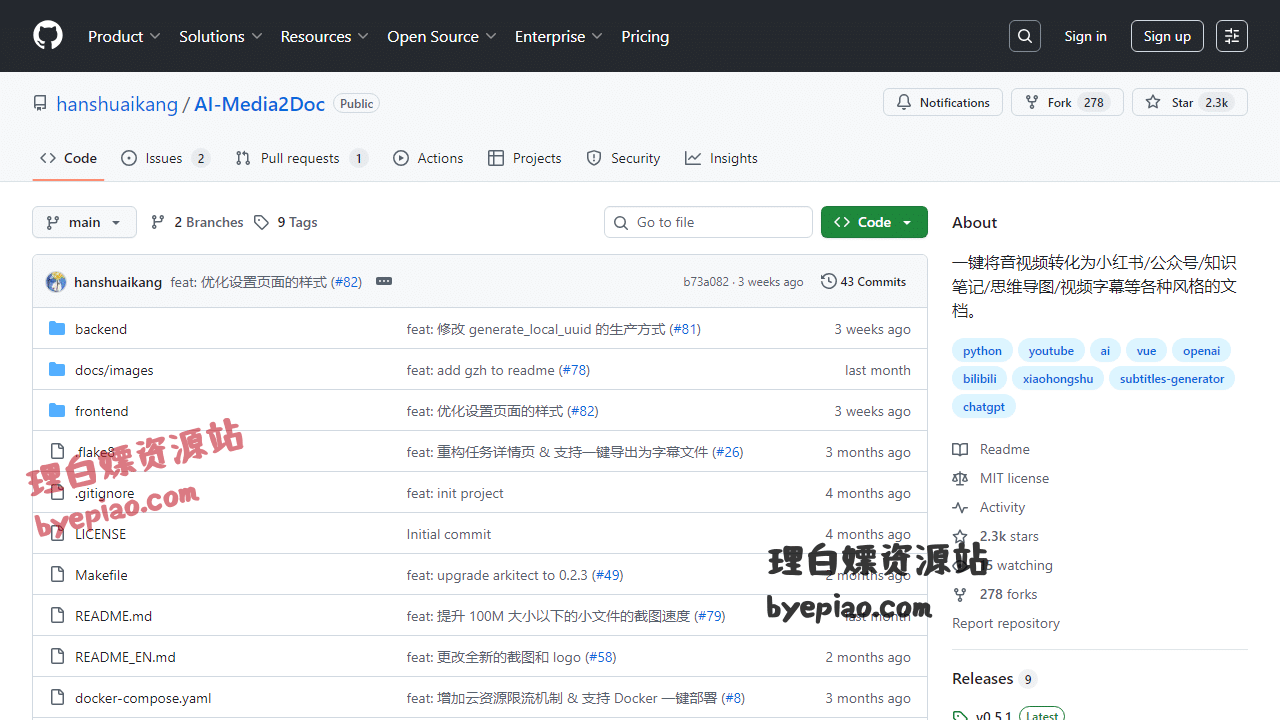Switch to the Code tab

(x=68, y=158)
